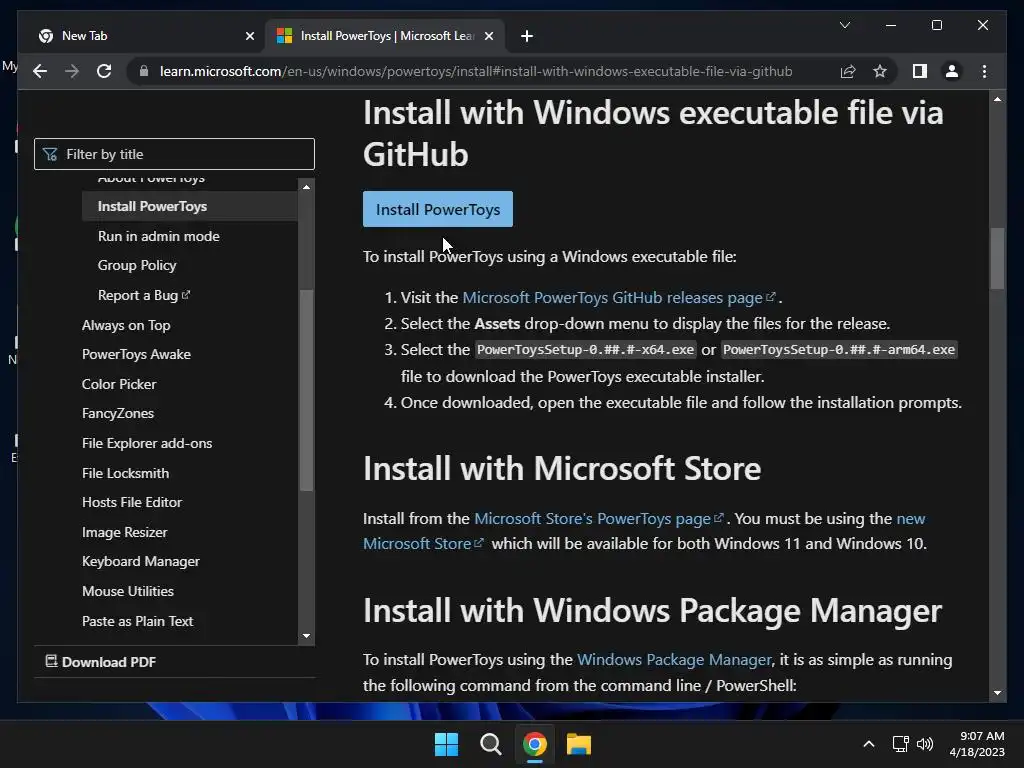Select the Install PowerToys browser tab
Viewport: 1024px width, 768px height.
pos(385,36)
